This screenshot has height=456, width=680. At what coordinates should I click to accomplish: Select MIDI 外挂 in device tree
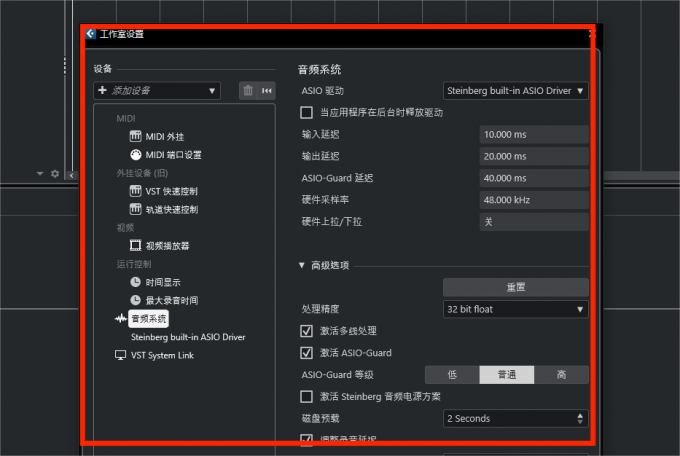coord(165,137)
